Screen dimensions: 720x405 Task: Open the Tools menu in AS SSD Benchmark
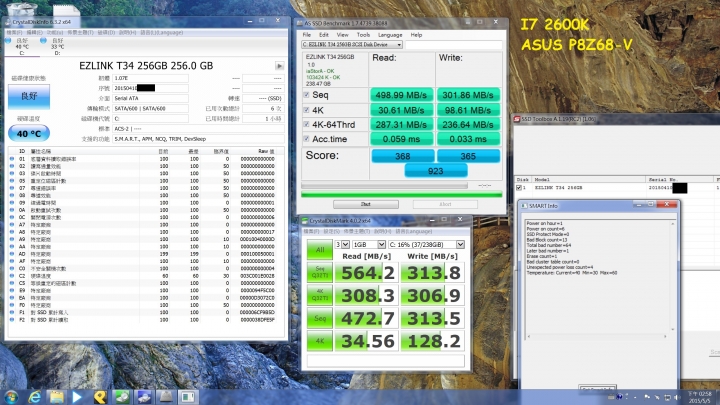click(x=363, y=35)
